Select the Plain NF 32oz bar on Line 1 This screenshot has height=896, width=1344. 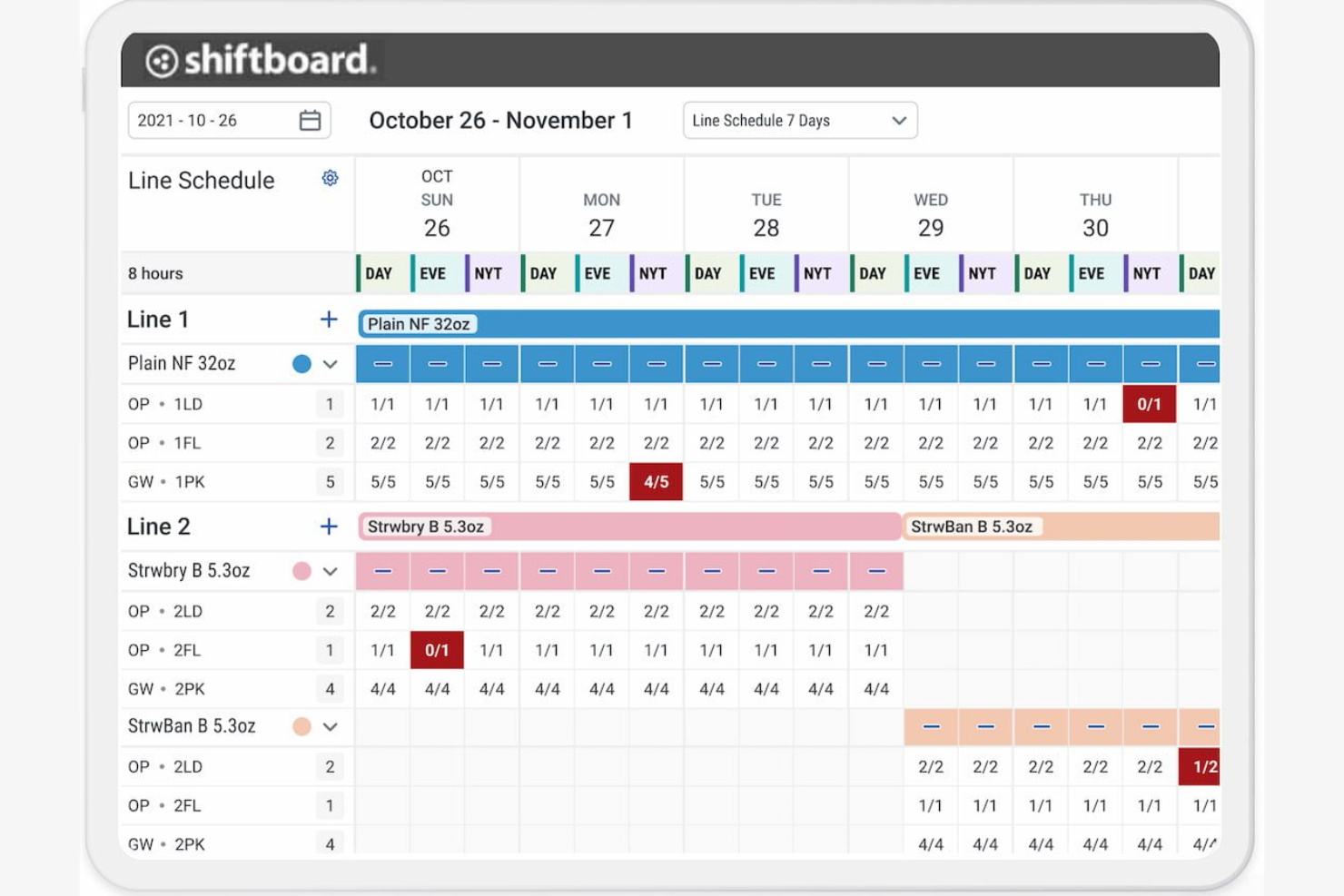coord(788,324)
